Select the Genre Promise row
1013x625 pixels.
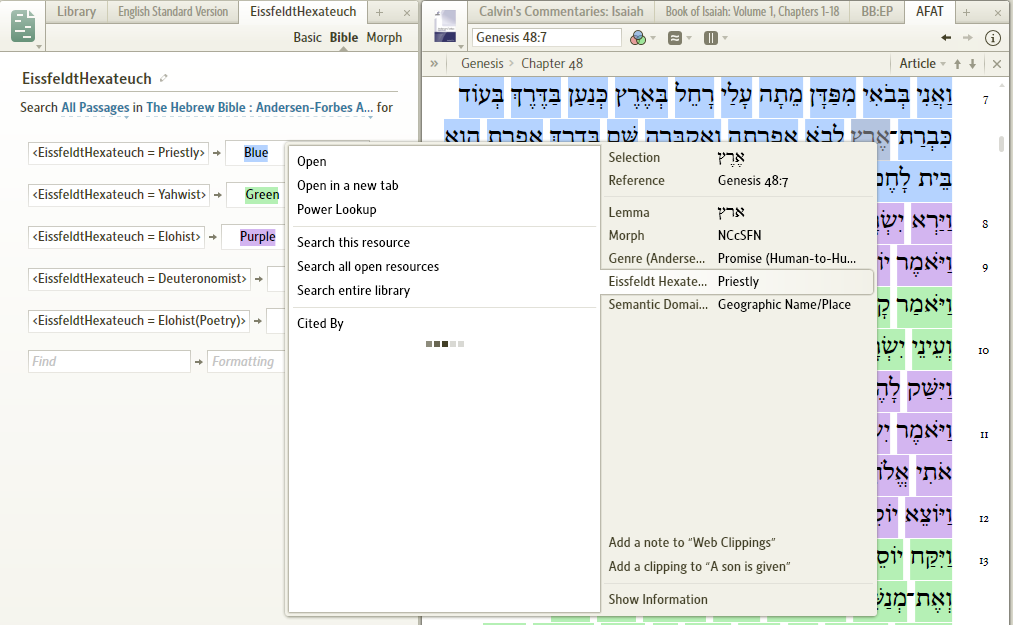737,259
